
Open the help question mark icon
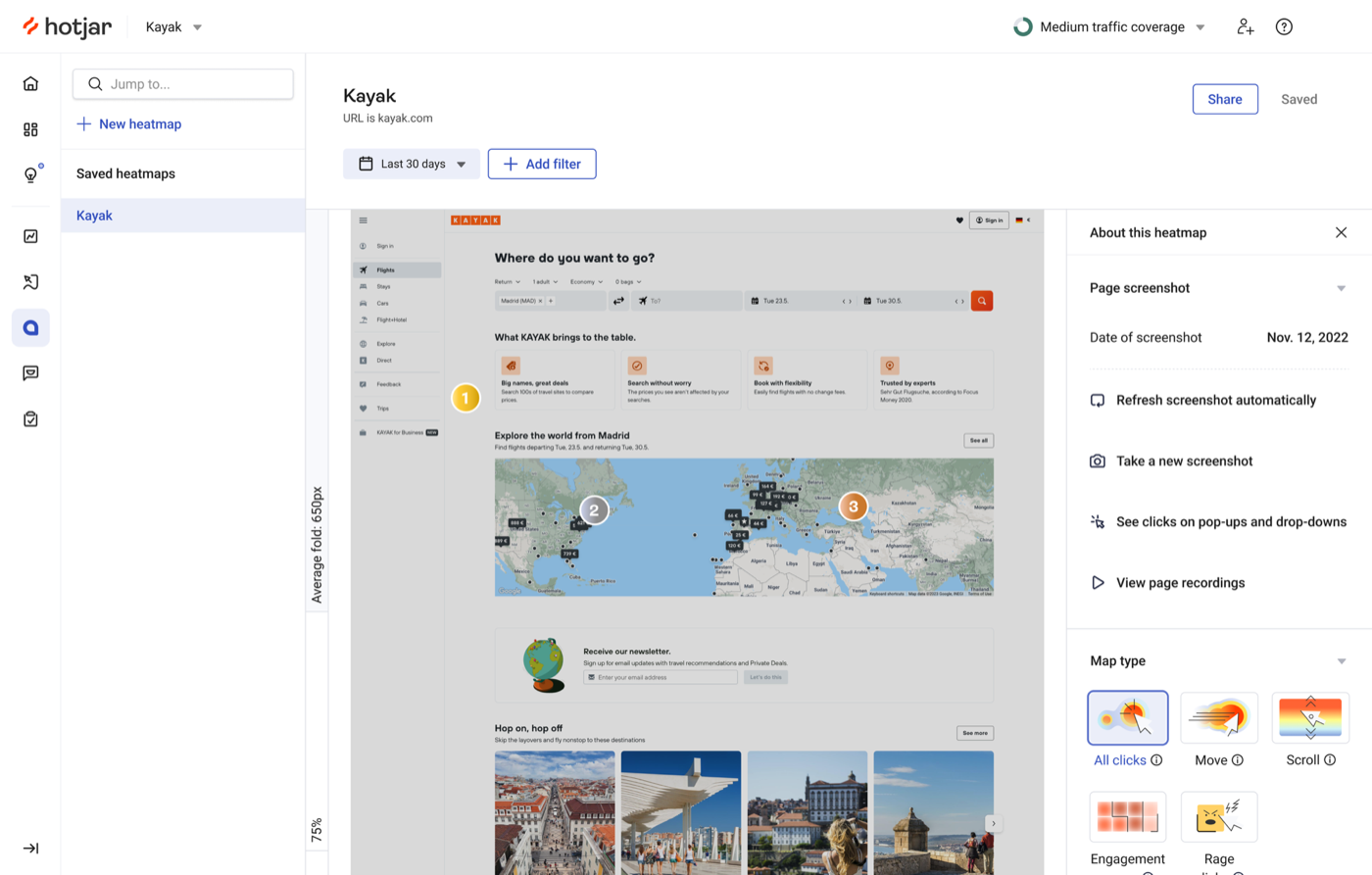pyautogui.click(x=1284, y=26)
